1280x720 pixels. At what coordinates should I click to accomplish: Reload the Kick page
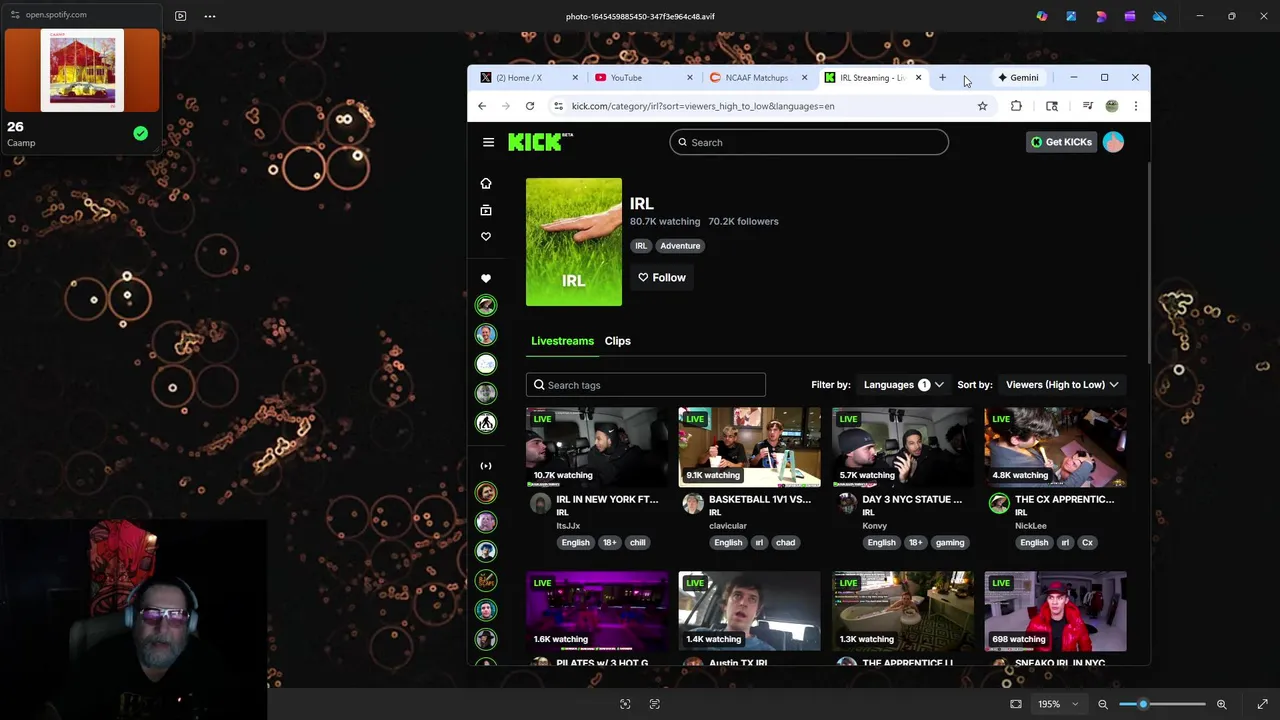(x=530, y=106)
